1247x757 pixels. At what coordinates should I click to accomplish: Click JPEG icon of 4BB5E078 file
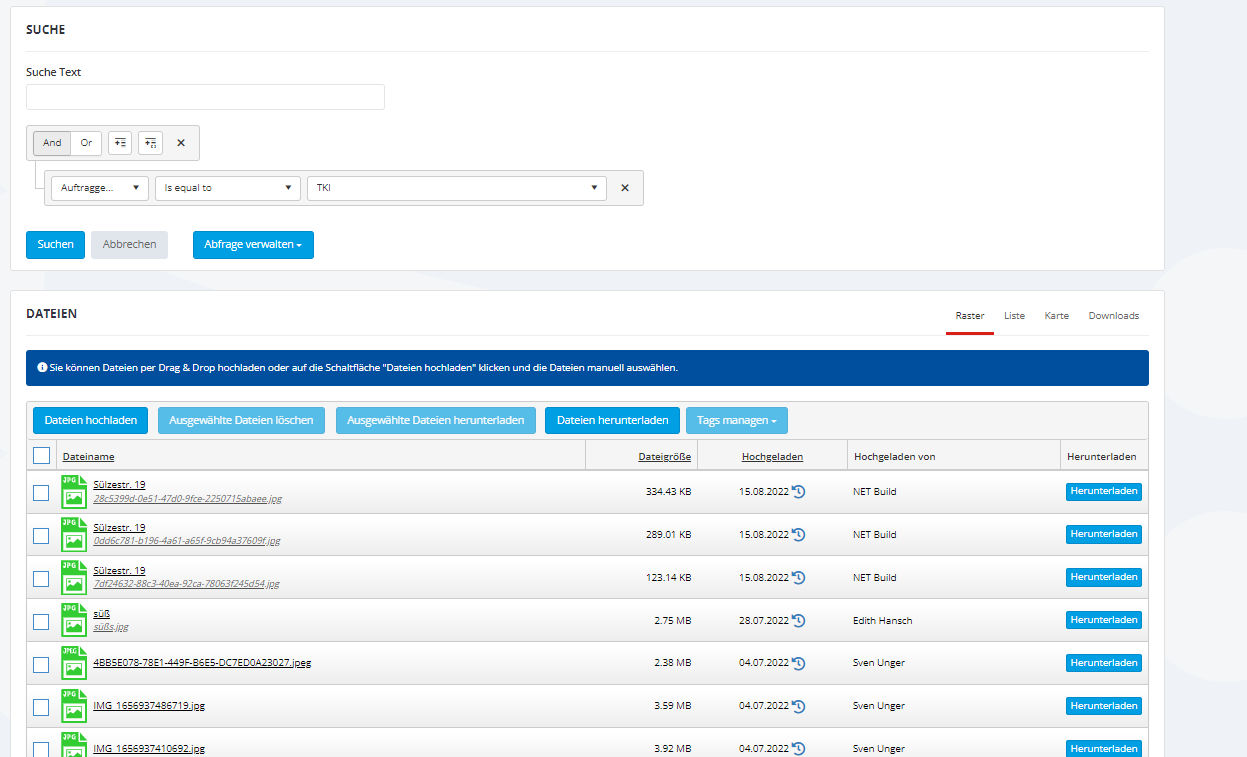click(73, 663)
